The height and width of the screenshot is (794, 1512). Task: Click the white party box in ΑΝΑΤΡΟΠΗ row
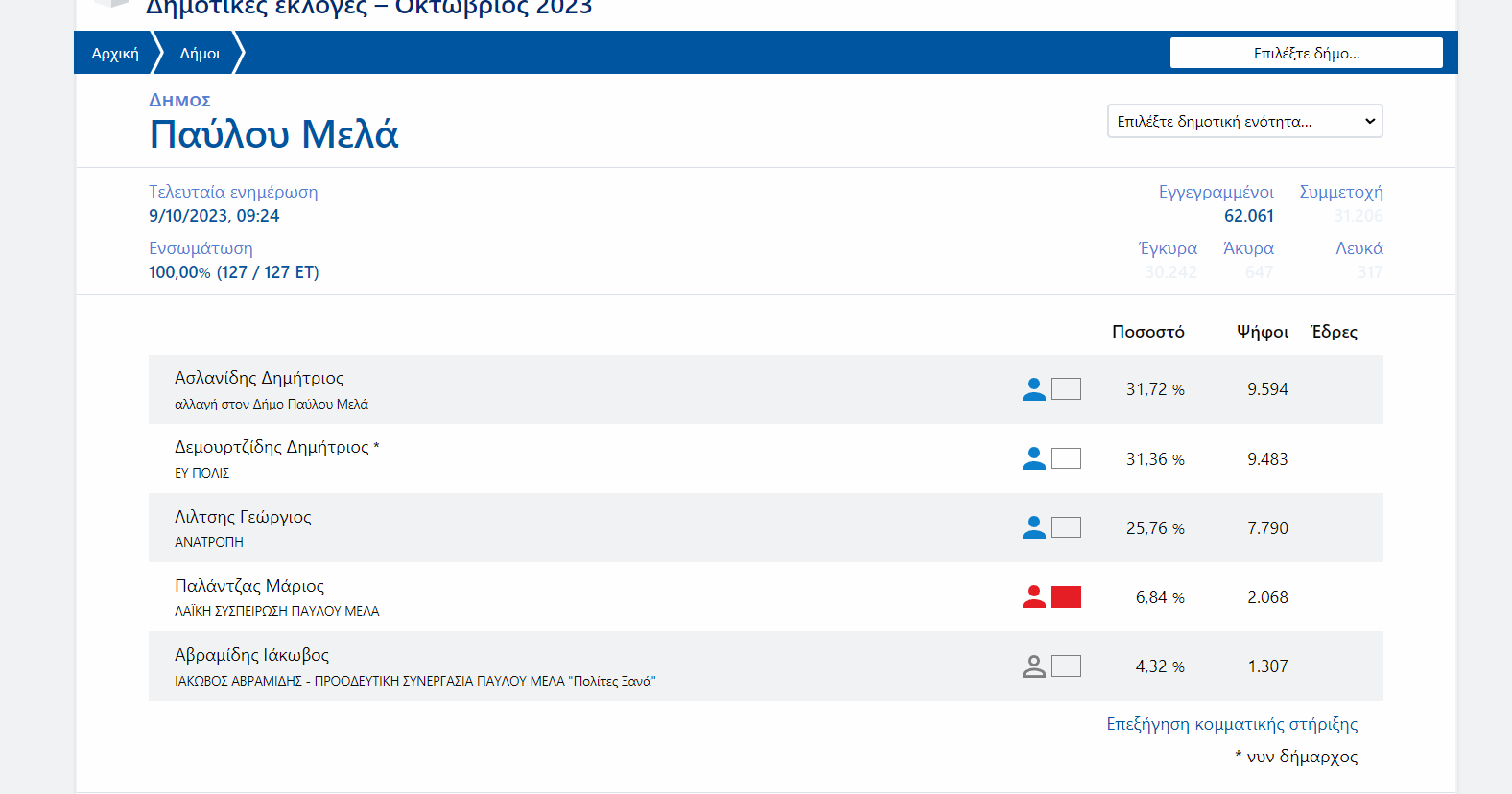[1066, 527]
